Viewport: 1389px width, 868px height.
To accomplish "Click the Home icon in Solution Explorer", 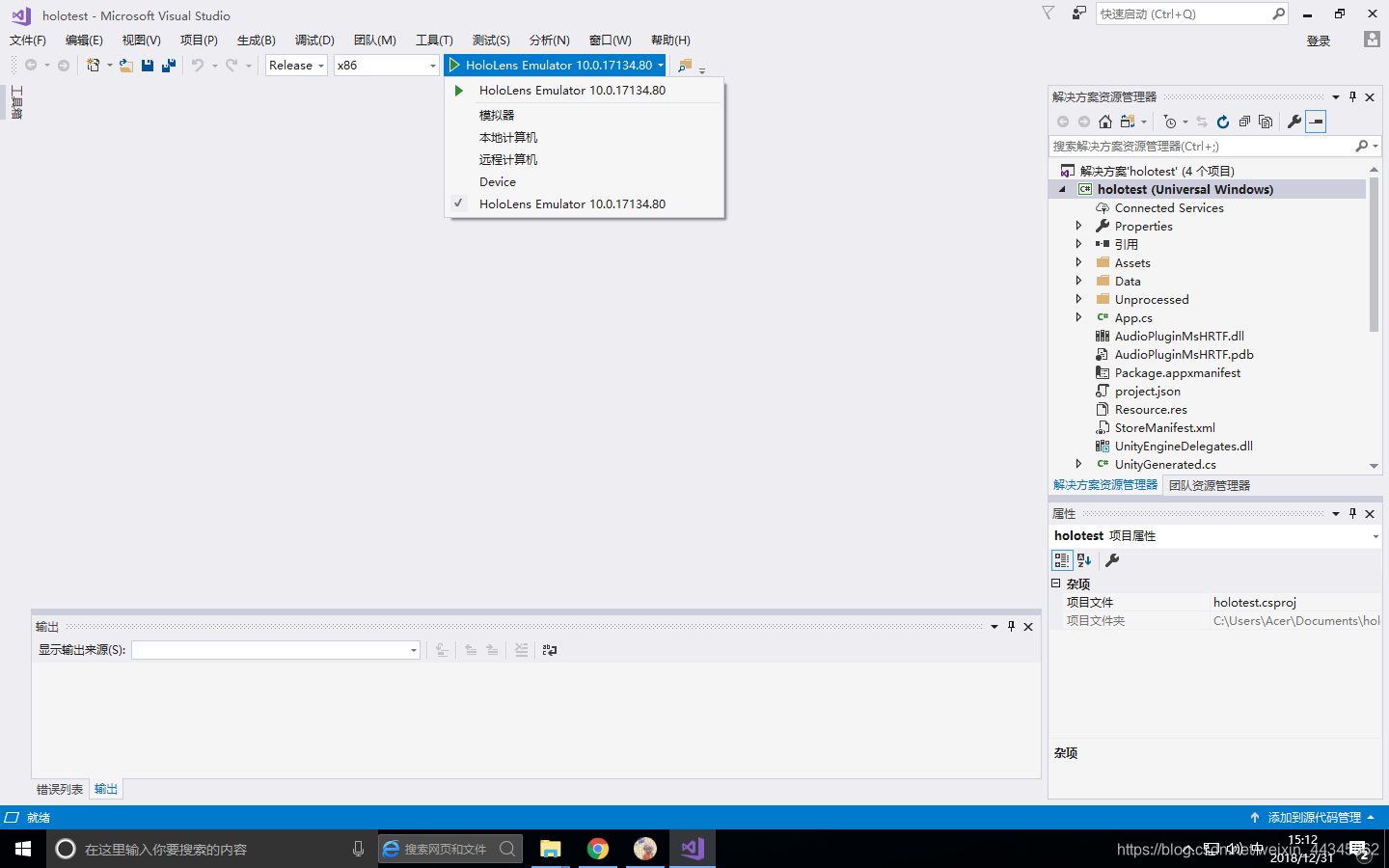I will [1105, 122].
